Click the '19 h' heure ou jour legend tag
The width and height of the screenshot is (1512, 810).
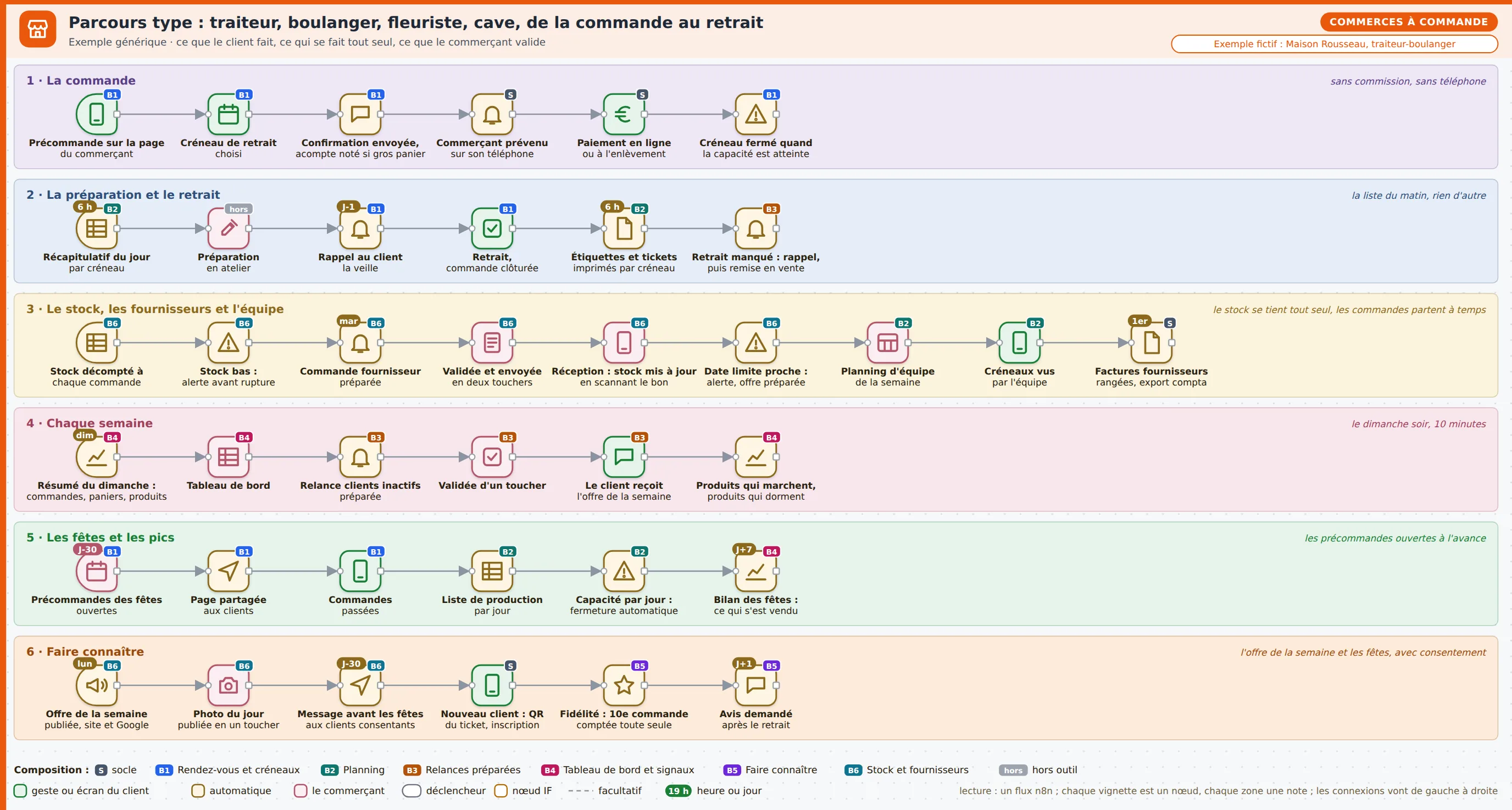pyautogui.click(x=678, y=791)
